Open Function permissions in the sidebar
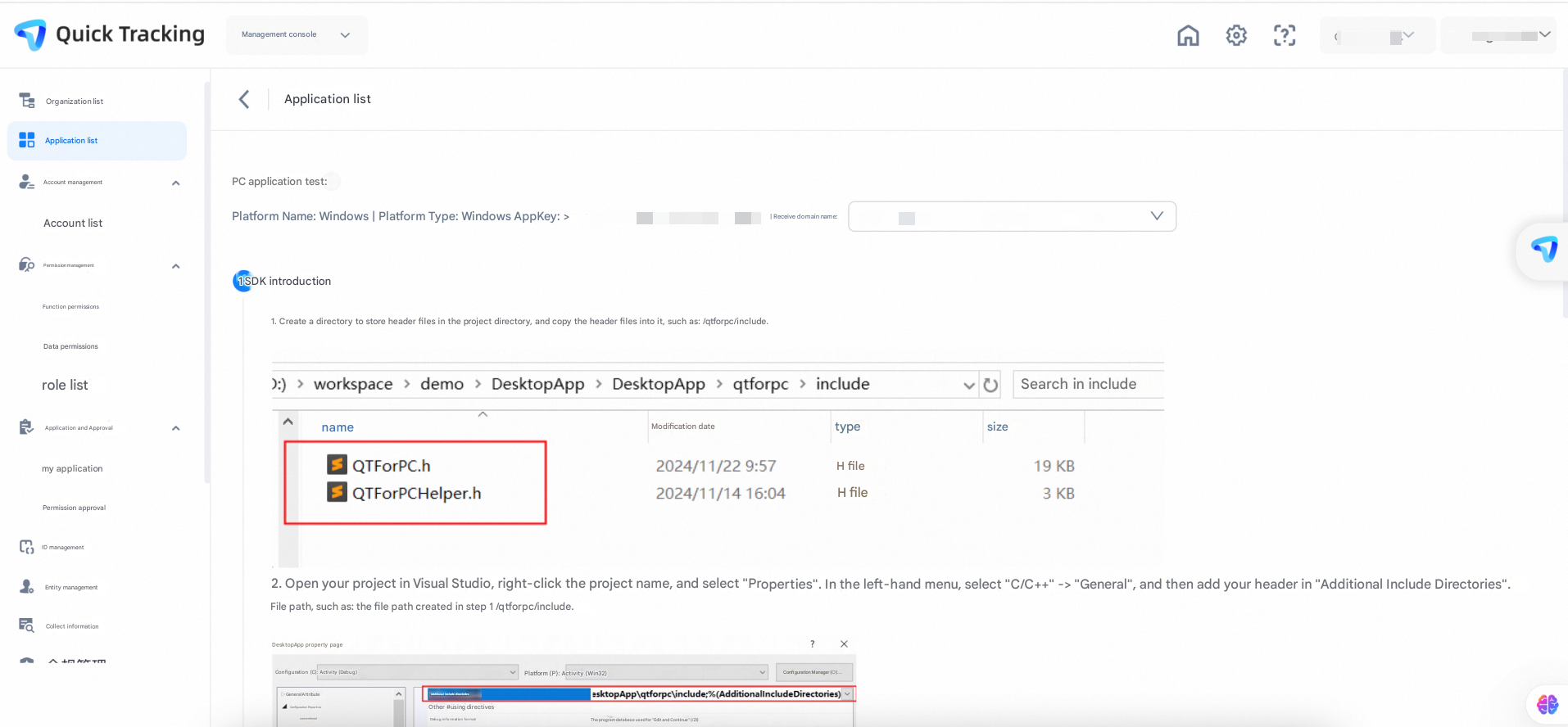Image resolution: width=1568 pixels, height=727 pixels. 70,307
